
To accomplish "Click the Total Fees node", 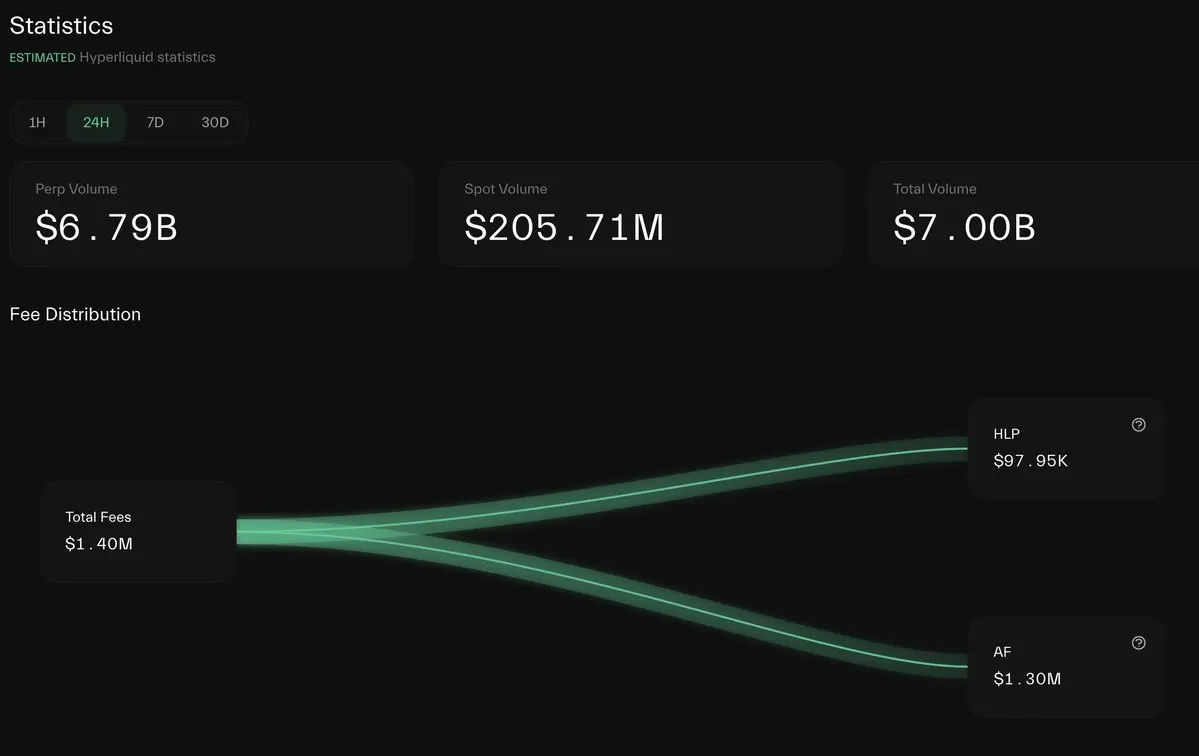I will tap(138, 531).
